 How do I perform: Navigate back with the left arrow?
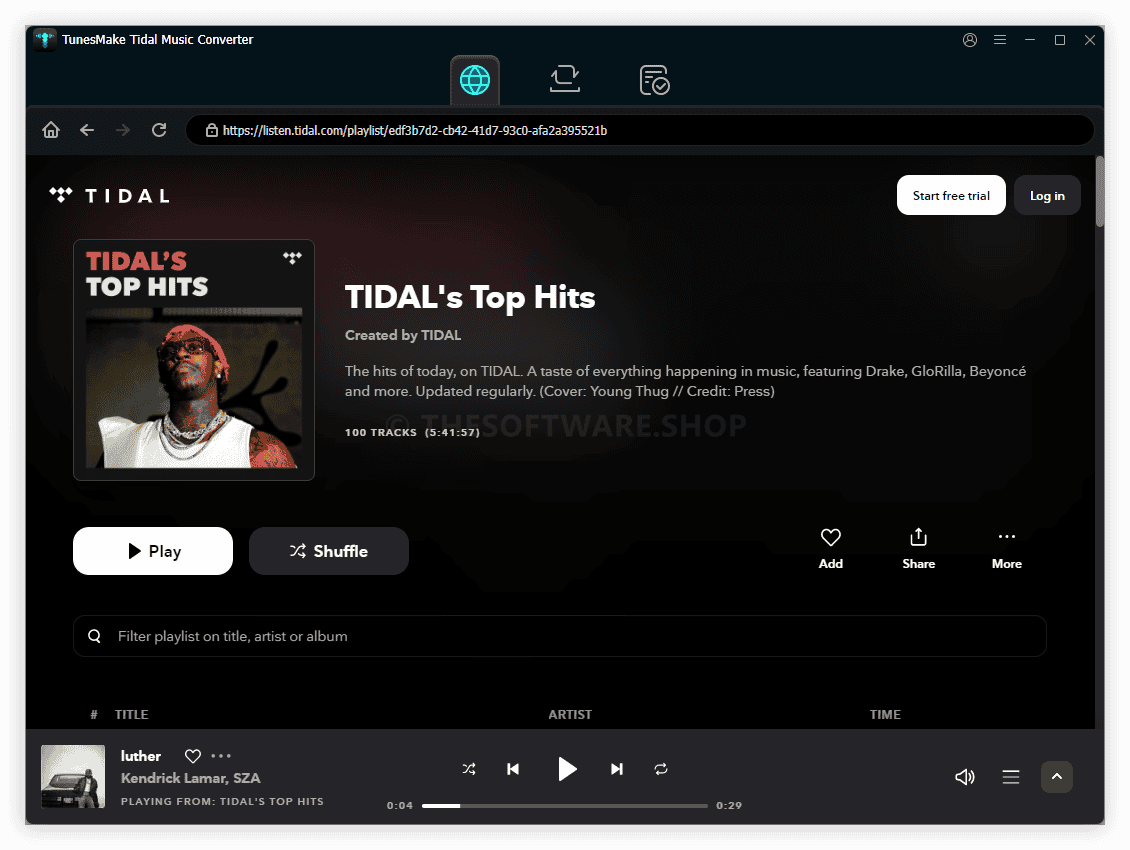87,130
